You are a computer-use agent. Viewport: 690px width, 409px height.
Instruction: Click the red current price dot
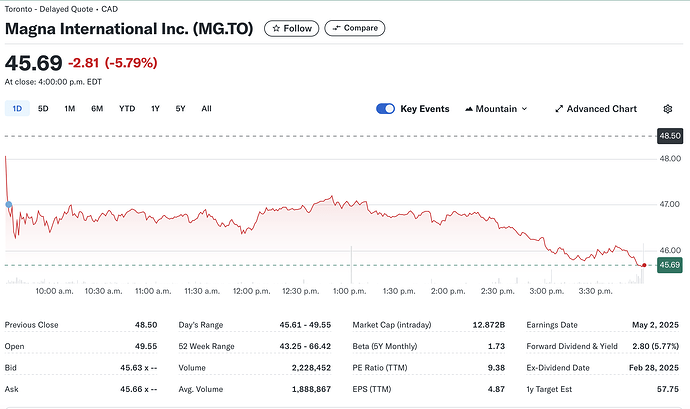click(643, 265)
